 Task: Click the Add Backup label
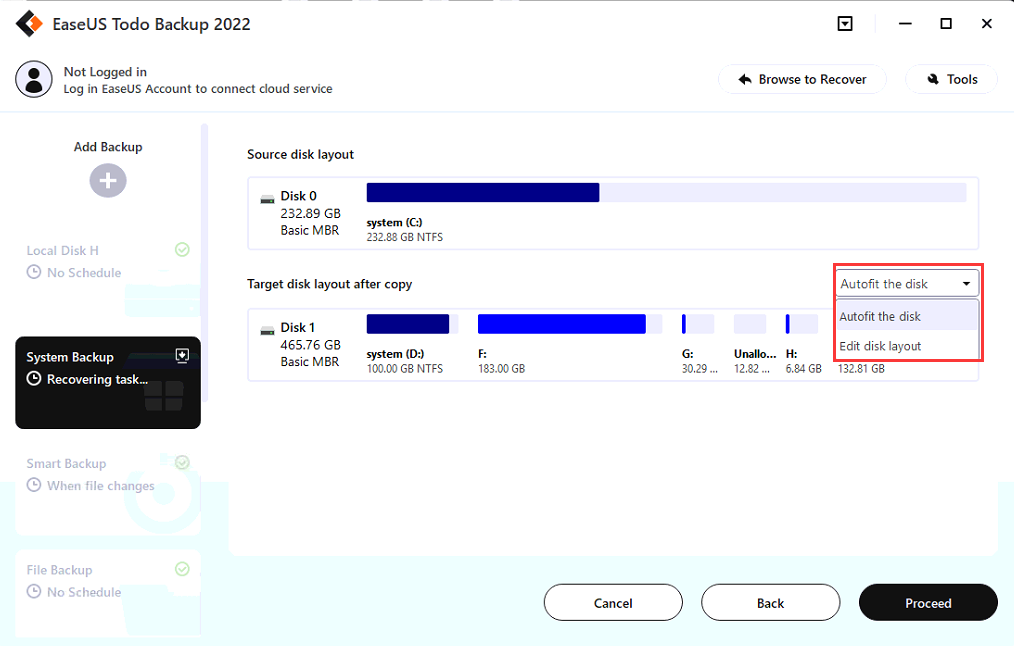108,147
